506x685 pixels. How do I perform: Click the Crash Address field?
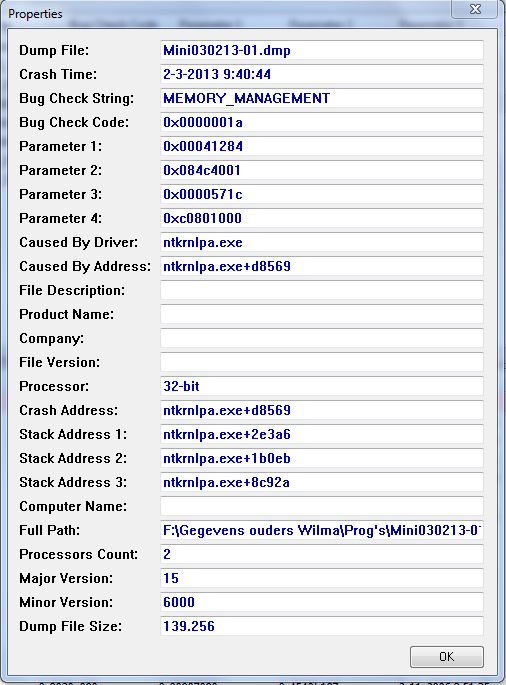pyautogui.click(x=322, y=410)
